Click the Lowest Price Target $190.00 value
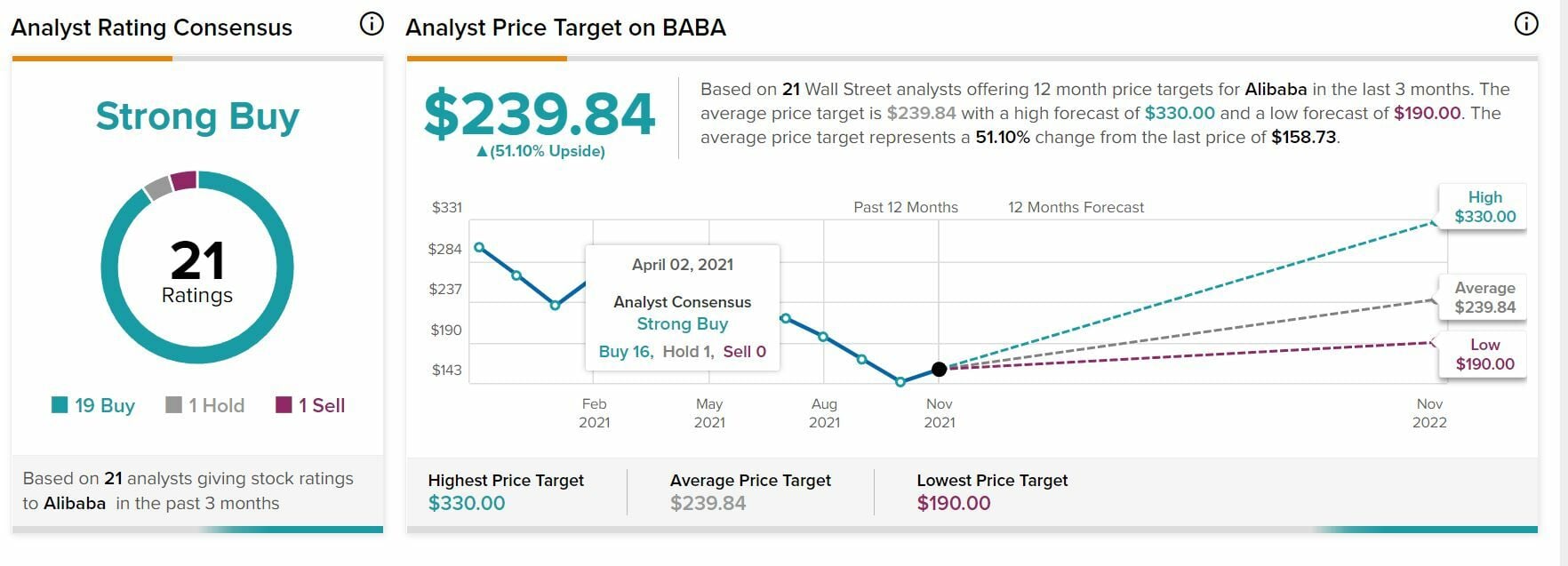The width and height of the screenshot is (1568, 566). [954, 503]
